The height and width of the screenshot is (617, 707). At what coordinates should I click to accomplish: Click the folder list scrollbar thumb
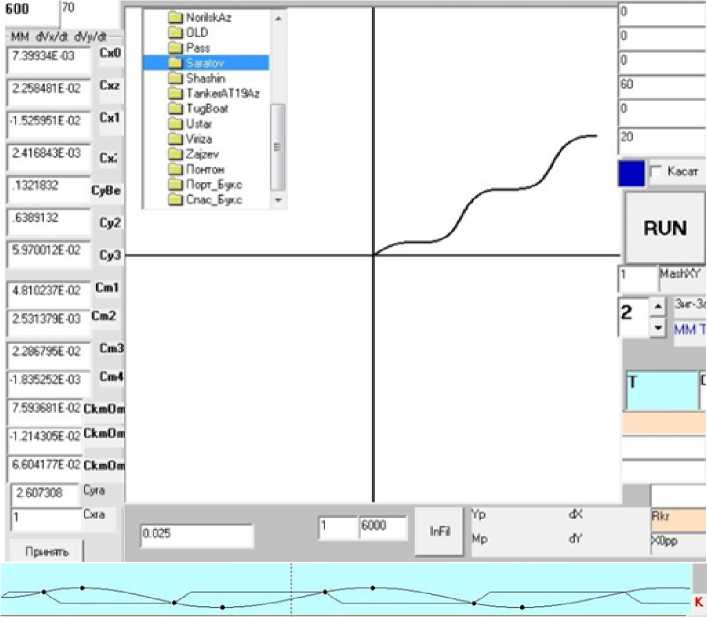[x=278, y=147]
